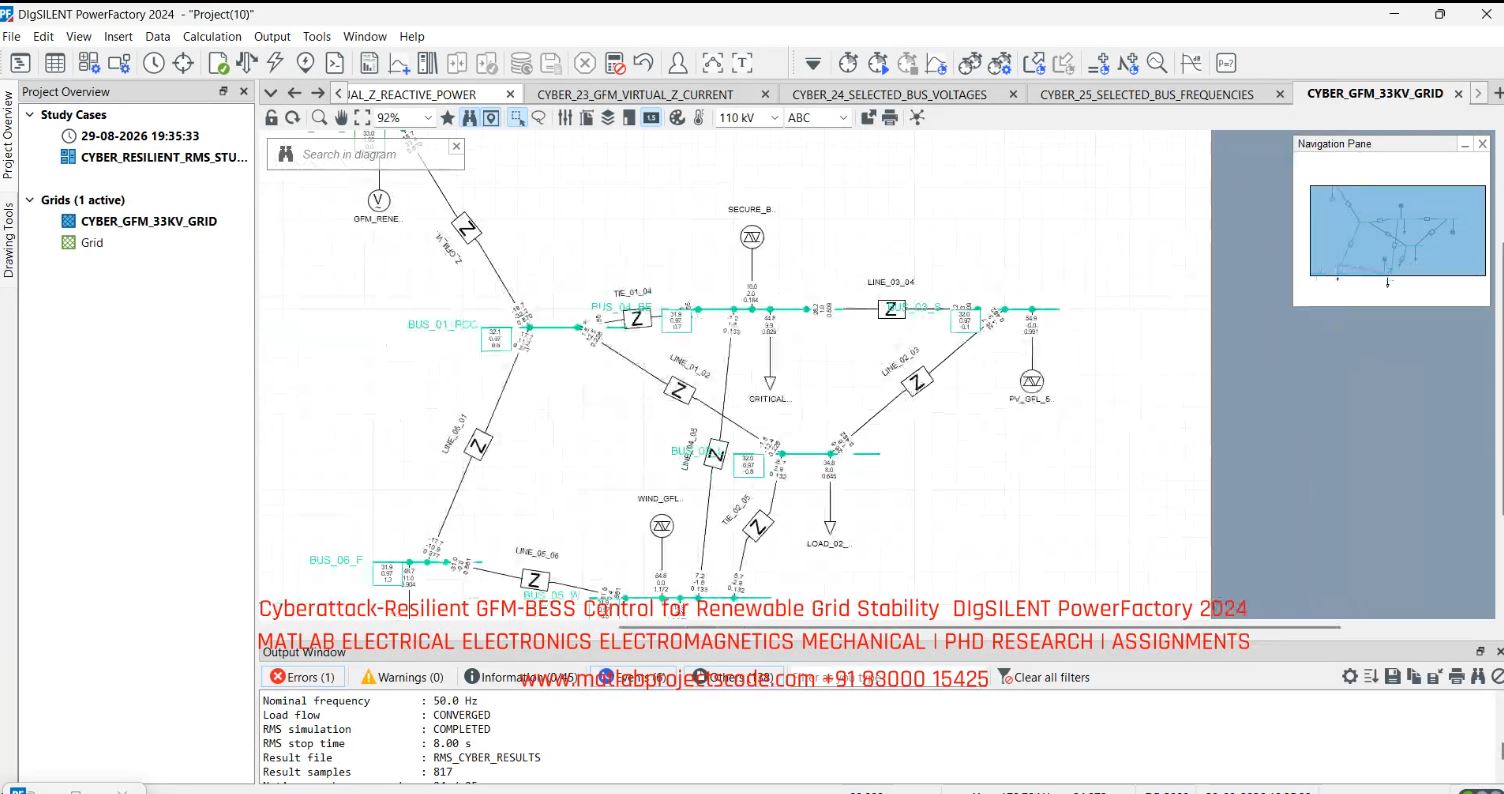Expand the open-tabs list chevron
1504x794 pixels.
pyautogui.click(x=270, y=93)
